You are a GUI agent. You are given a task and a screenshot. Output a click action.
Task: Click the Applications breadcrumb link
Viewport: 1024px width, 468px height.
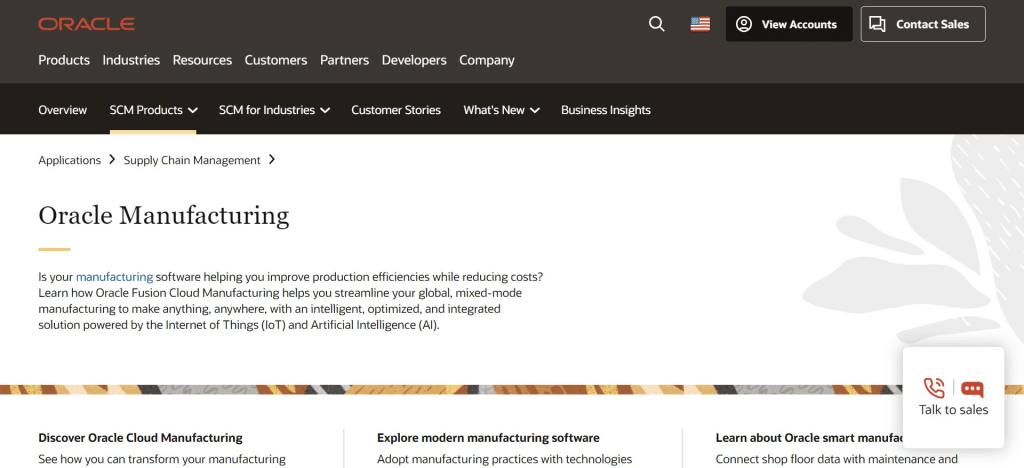pos(70,160)
